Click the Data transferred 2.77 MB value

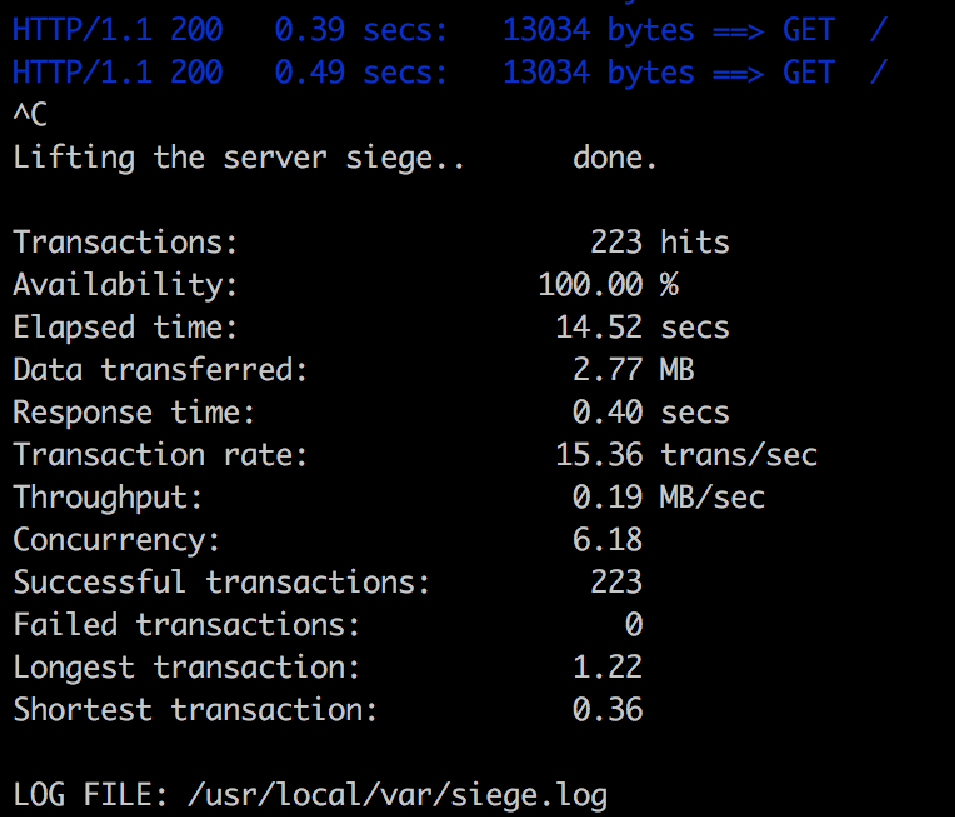pos(633,369)
